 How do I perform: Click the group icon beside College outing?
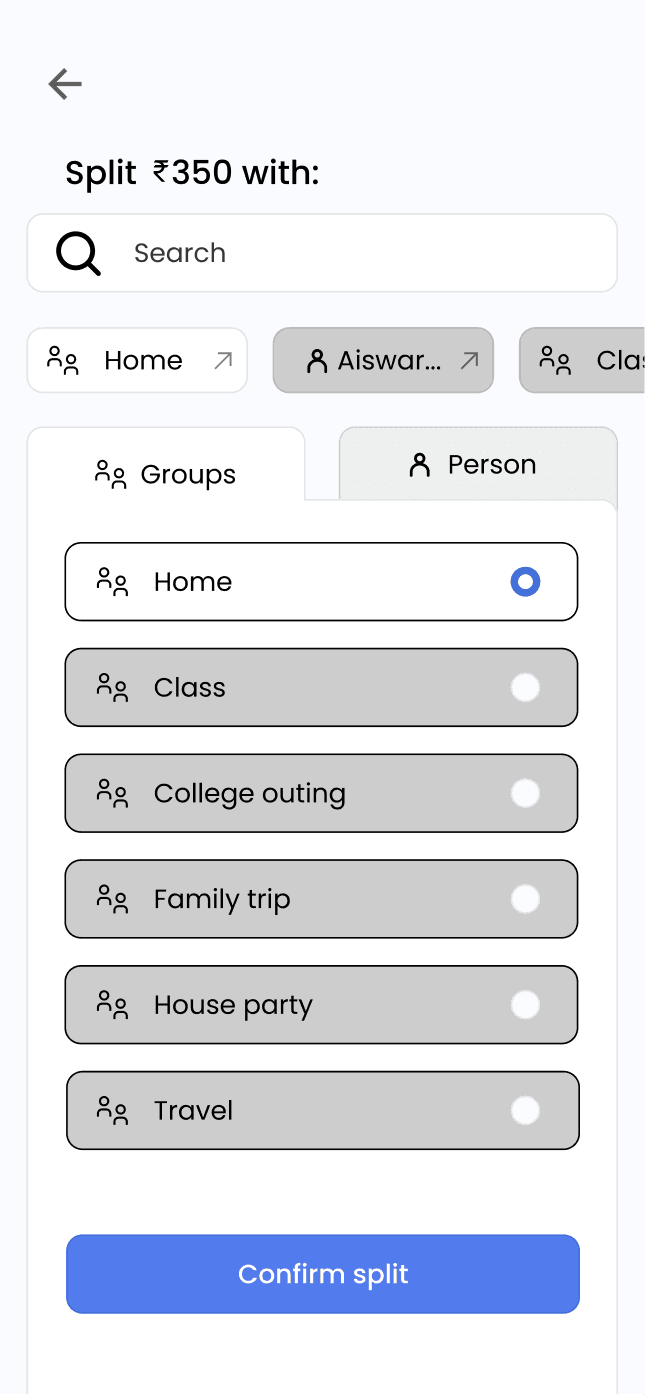[112, 793]
